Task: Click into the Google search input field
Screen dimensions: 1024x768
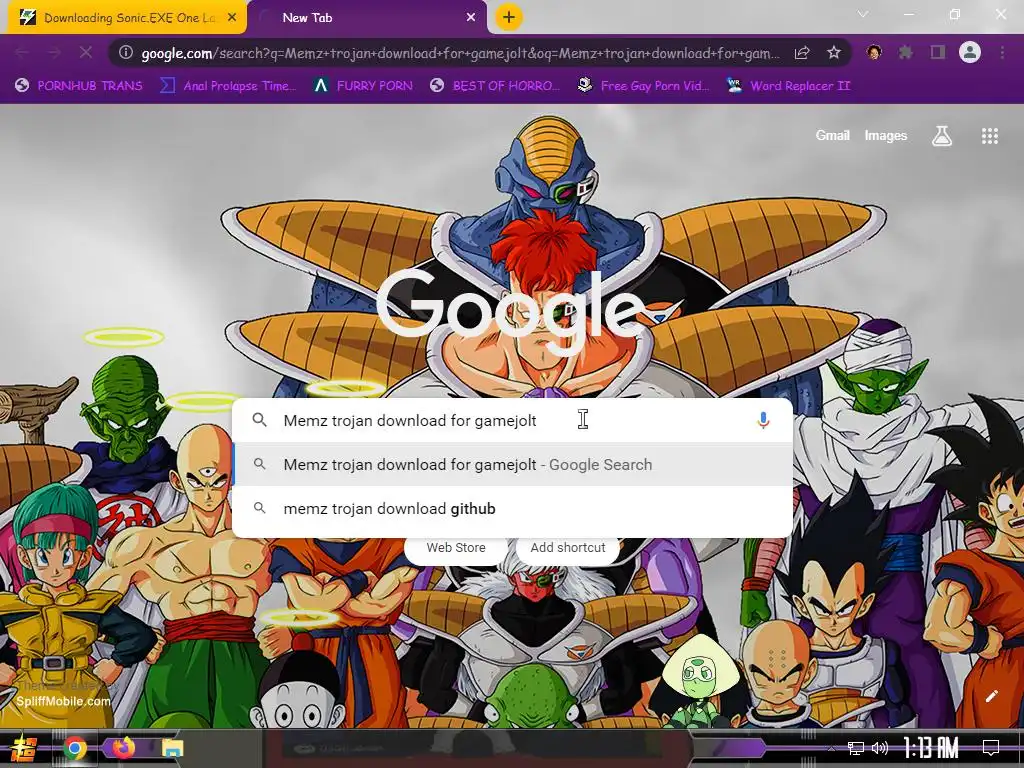Action: [512, 421]
